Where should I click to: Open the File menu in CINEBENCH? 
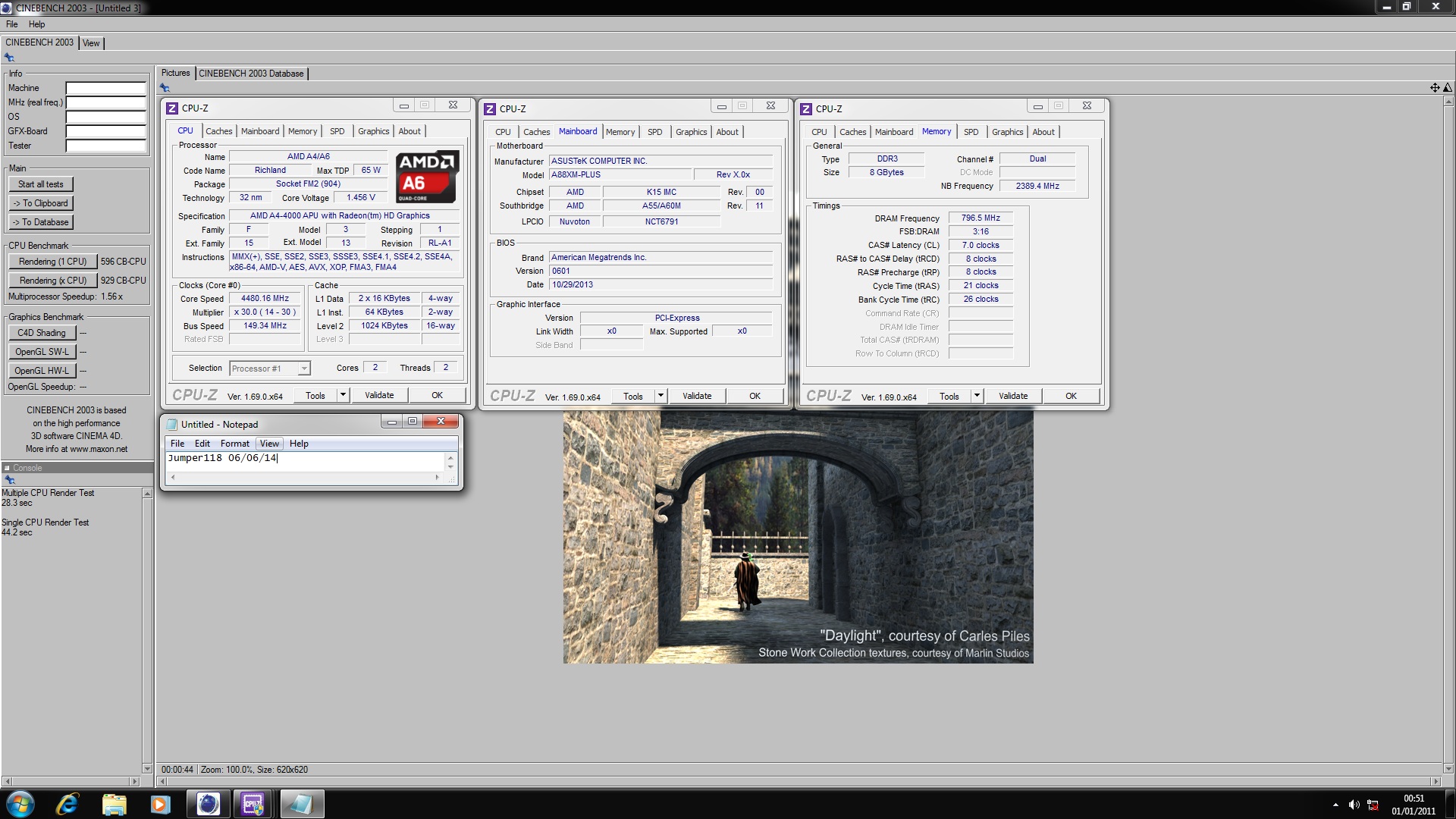click(x=12, y=24)
